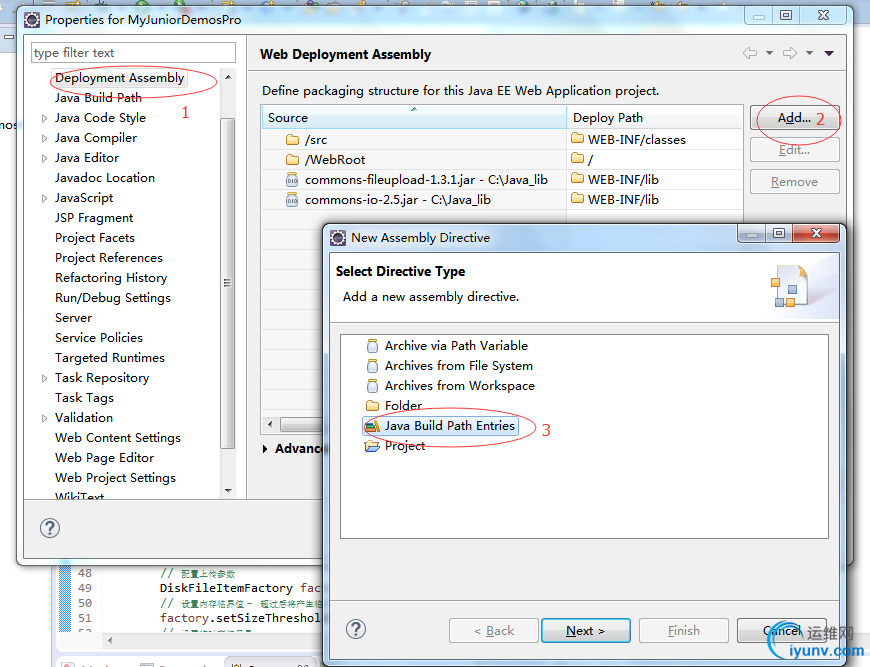The image size is (870, 667).
Task: Expand Java Editor tree node
Action: pyautogui.click(x=44, y=158)
